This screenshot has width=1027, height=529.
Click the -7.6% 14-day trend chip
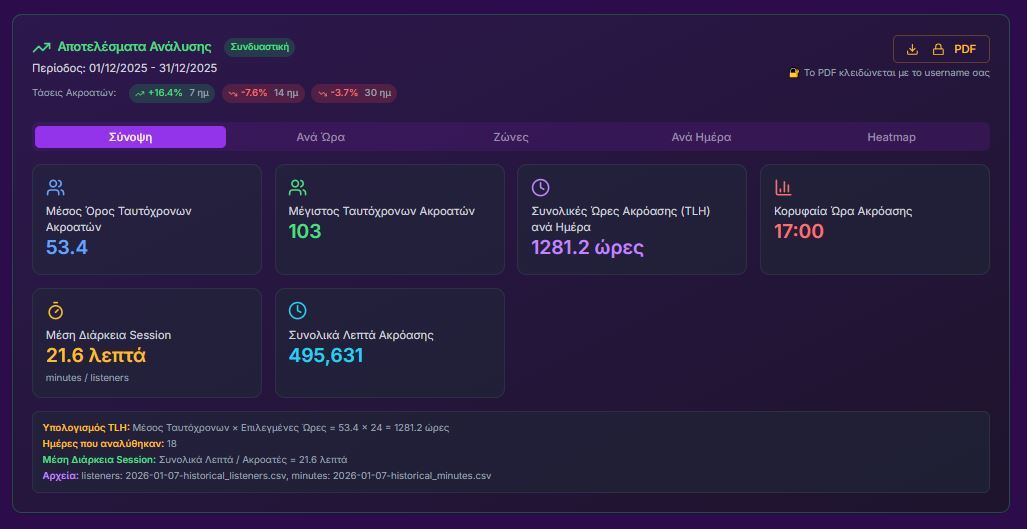(x=263, y=93)
